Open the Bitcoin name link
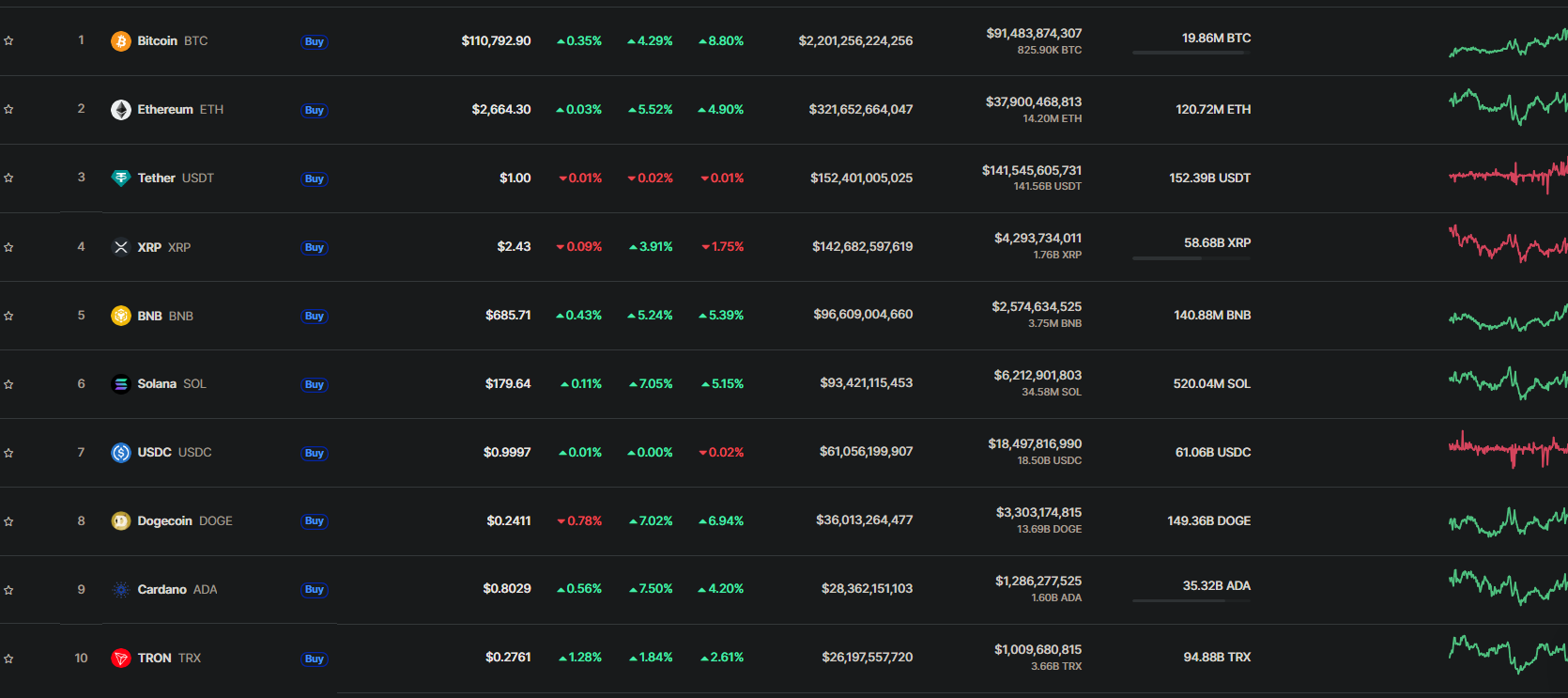The image size is (1568, 698). click(x=158, y=41)
